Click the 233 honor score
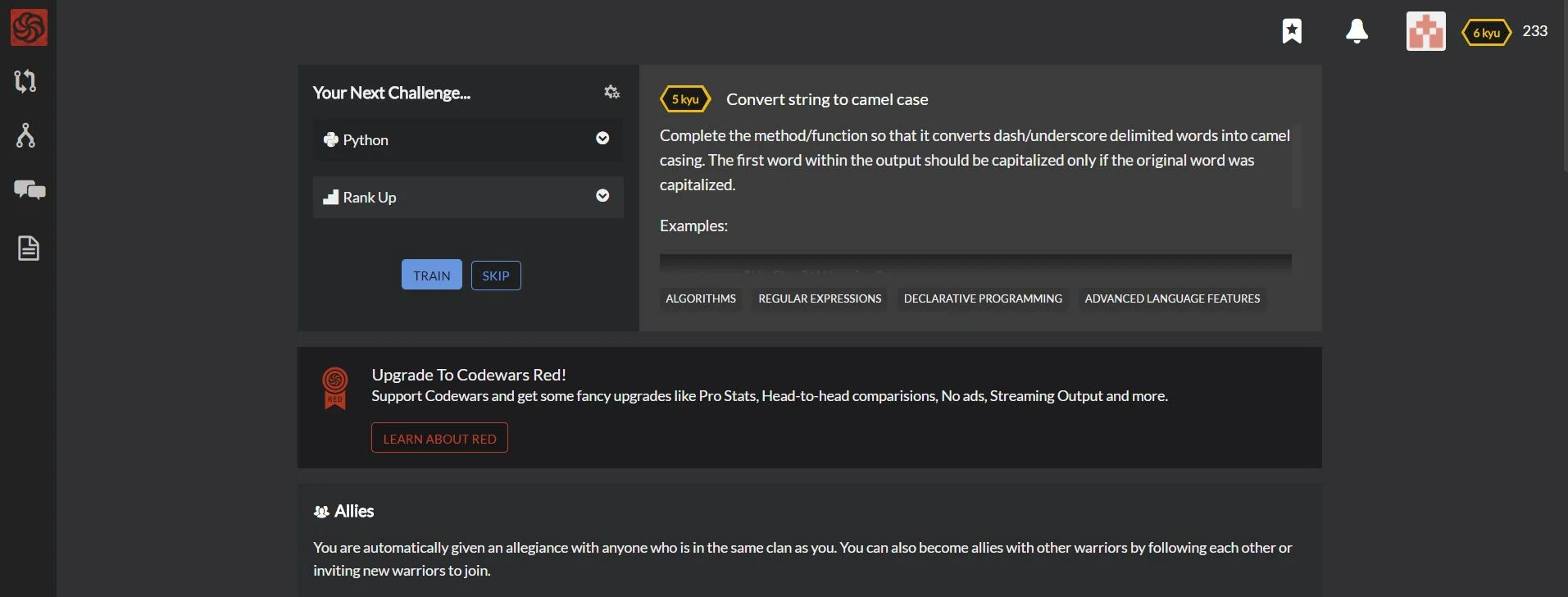Image resolution: width=1568 pixels, height=597 pixels. [x=1534, y=31]
